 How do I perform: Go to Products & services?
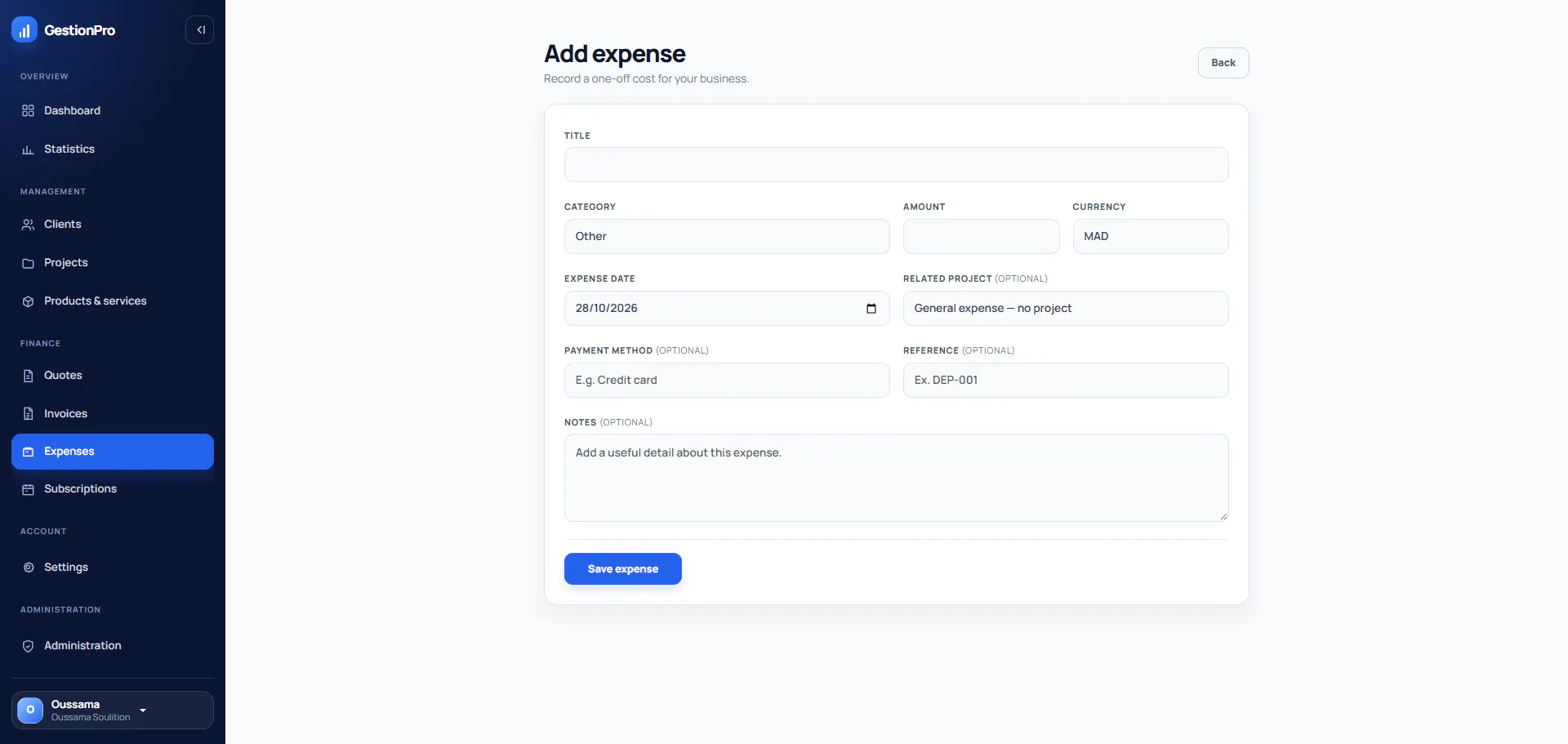(x=113, y=301)
